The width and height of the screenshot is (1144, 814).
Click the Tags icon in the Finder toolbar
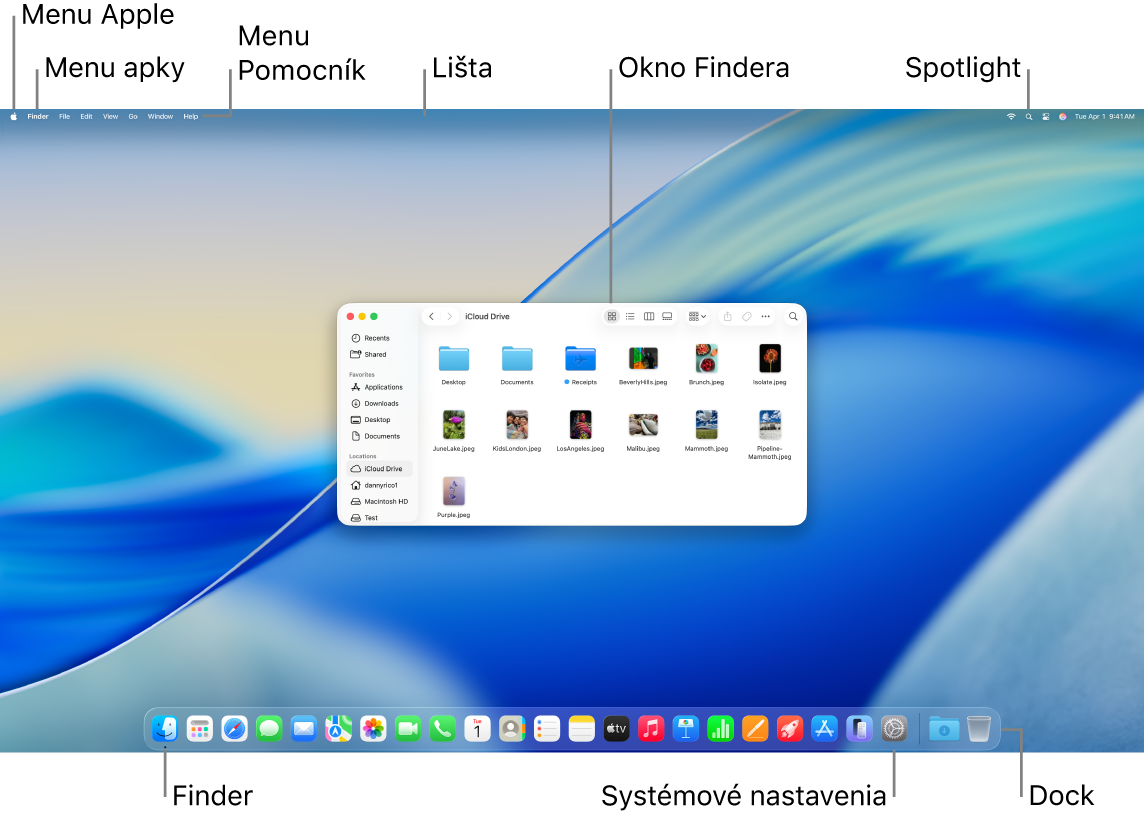click(746, 316)
